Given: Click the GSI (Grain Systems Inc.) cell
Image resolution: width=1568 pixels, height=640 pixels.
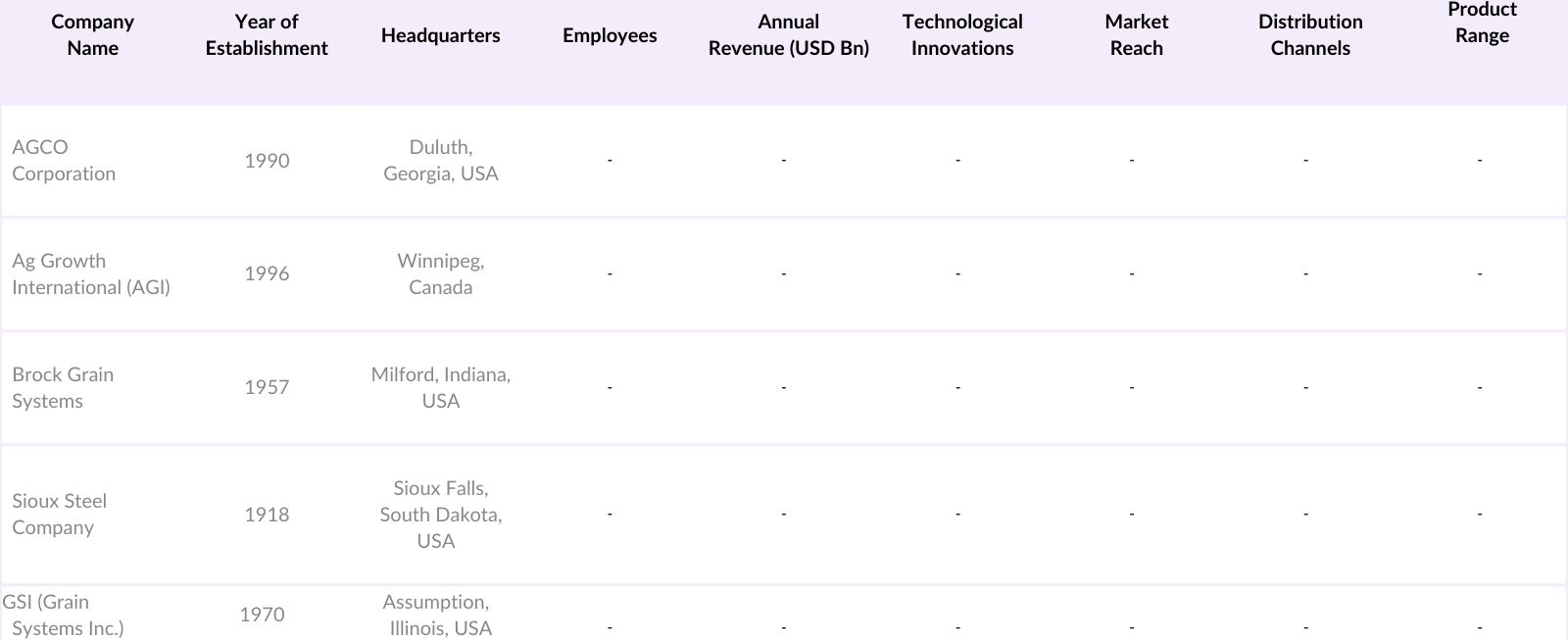Looking at the screenshot, I should pos(64,615).
